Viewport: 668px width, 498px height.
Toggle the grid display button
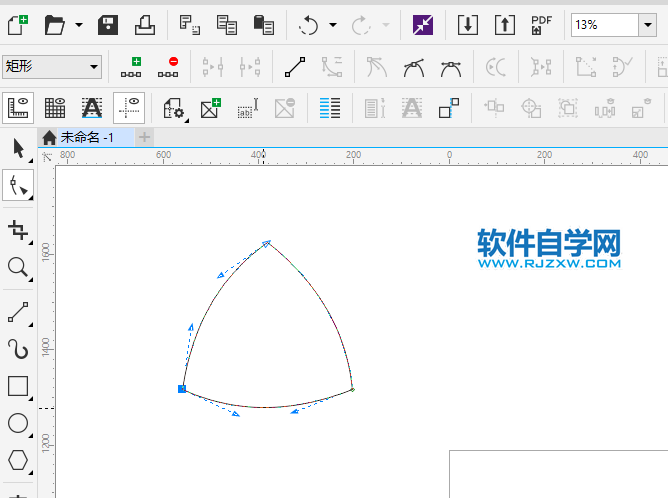[x=55, y=107]
